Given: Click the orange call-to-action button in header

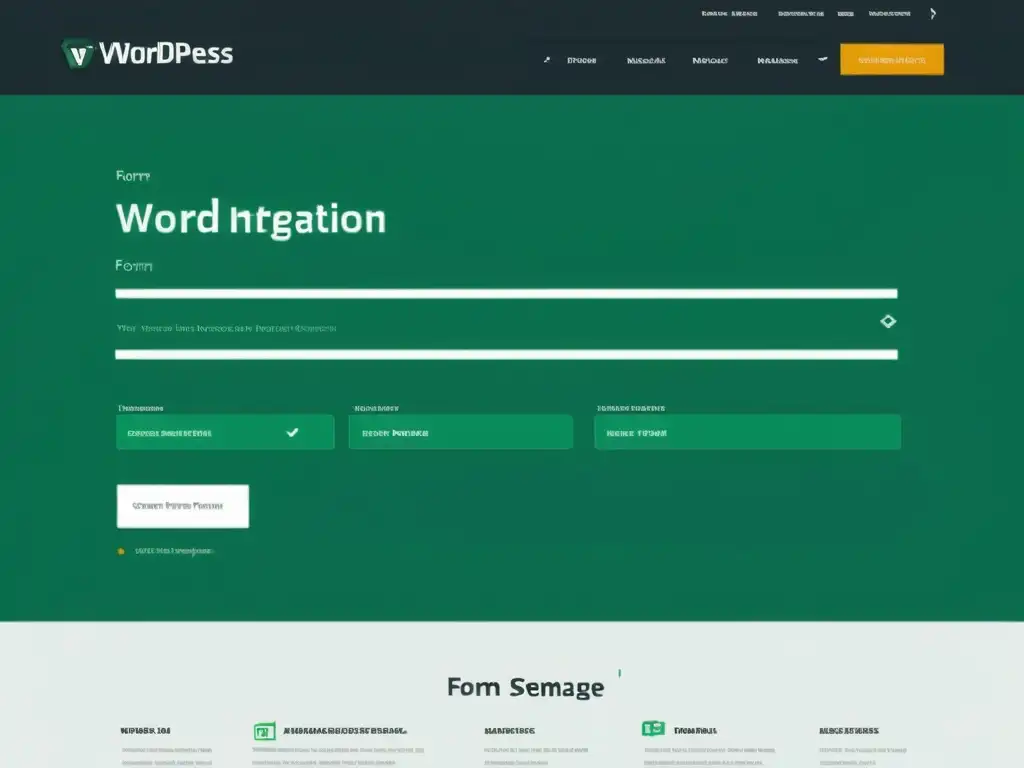Looking at the screenshot, I should pyautogui.click(x=891, y=60).
